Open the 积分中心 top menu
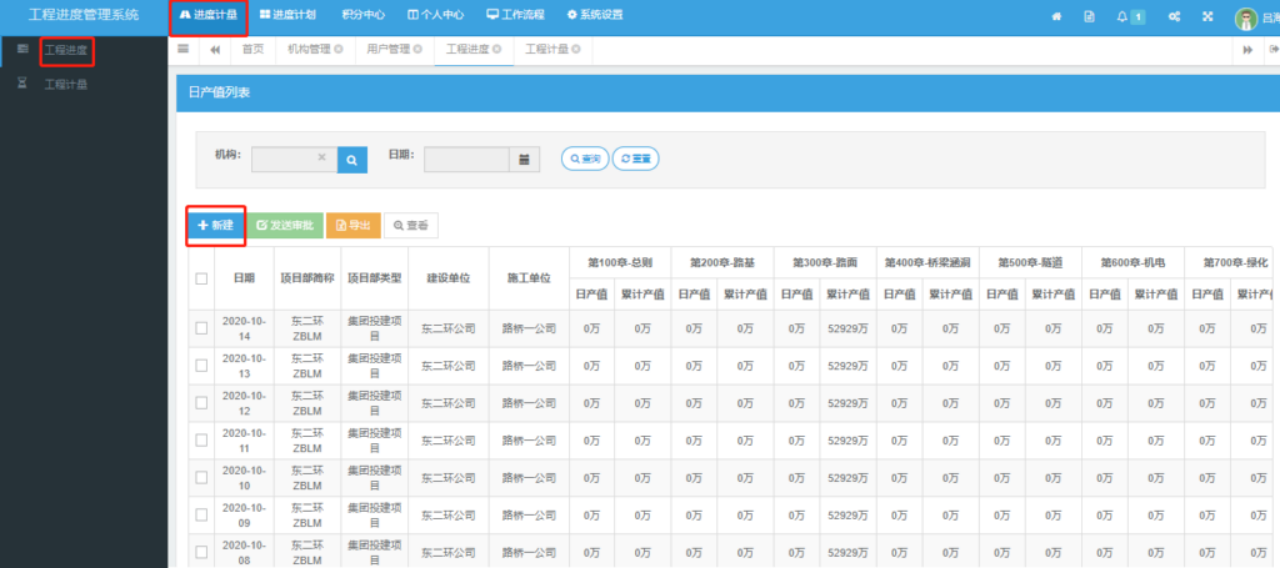1280x568 pixels. tap(363, 15)
